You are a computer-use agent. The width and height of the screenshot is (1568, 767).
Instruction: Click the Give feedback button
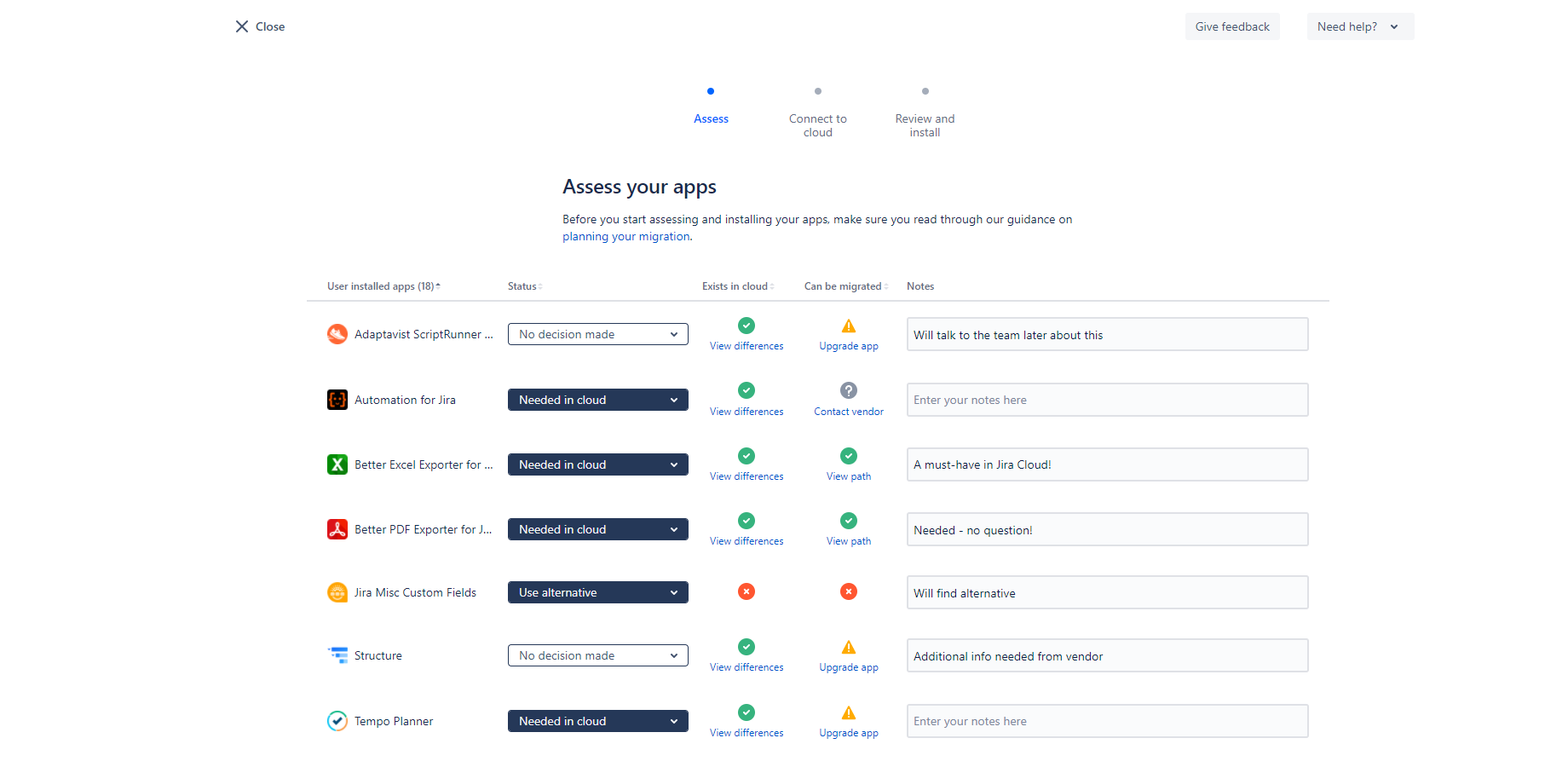click(1232, 26)
